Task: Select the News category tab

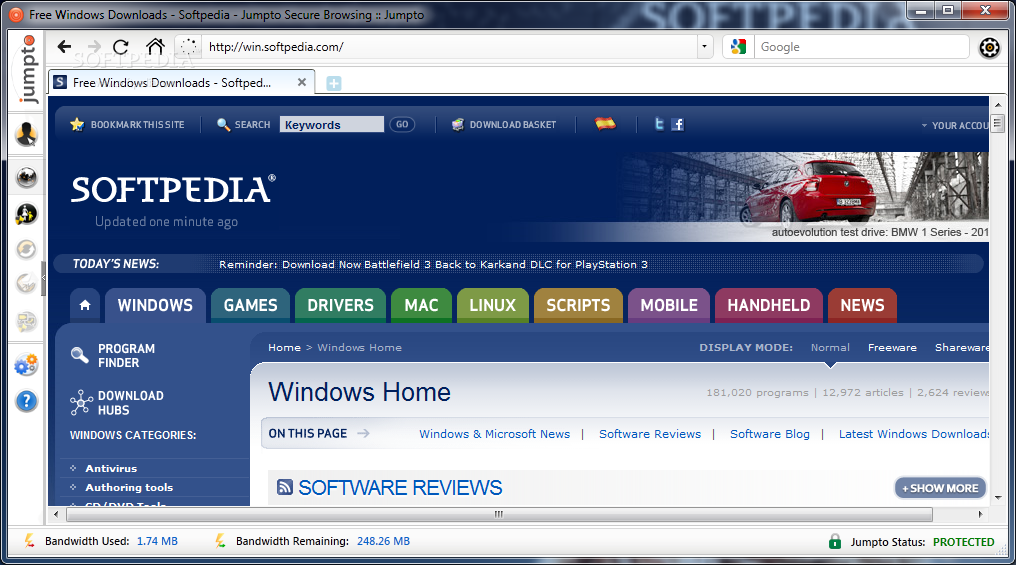Action: (x=862, y=305)
